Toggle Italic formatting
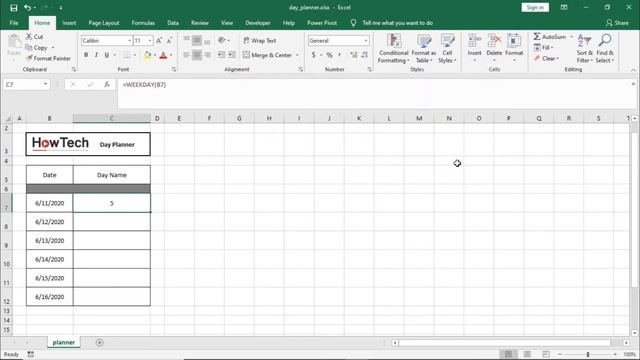Image resolution: width=640 pixels, height=360 pixels. click(x=96, y=55)
